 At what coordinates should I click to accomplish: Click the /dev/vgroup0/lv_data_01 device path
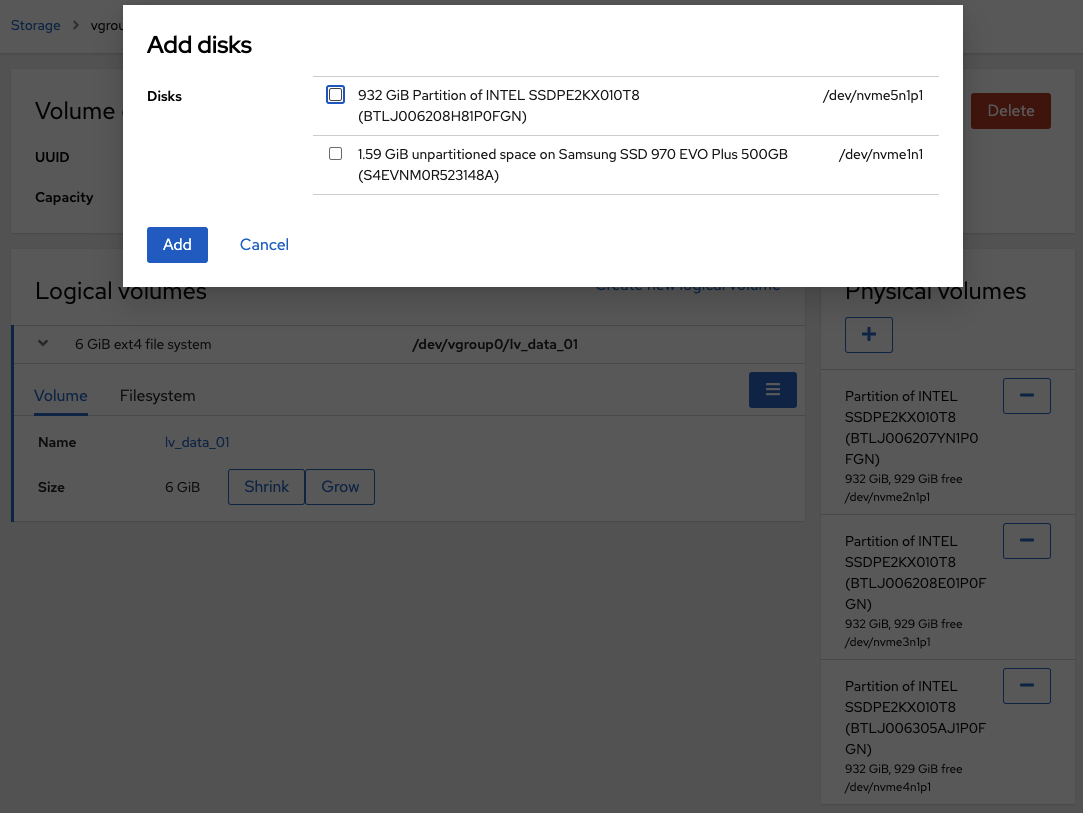tap(495, 345)
